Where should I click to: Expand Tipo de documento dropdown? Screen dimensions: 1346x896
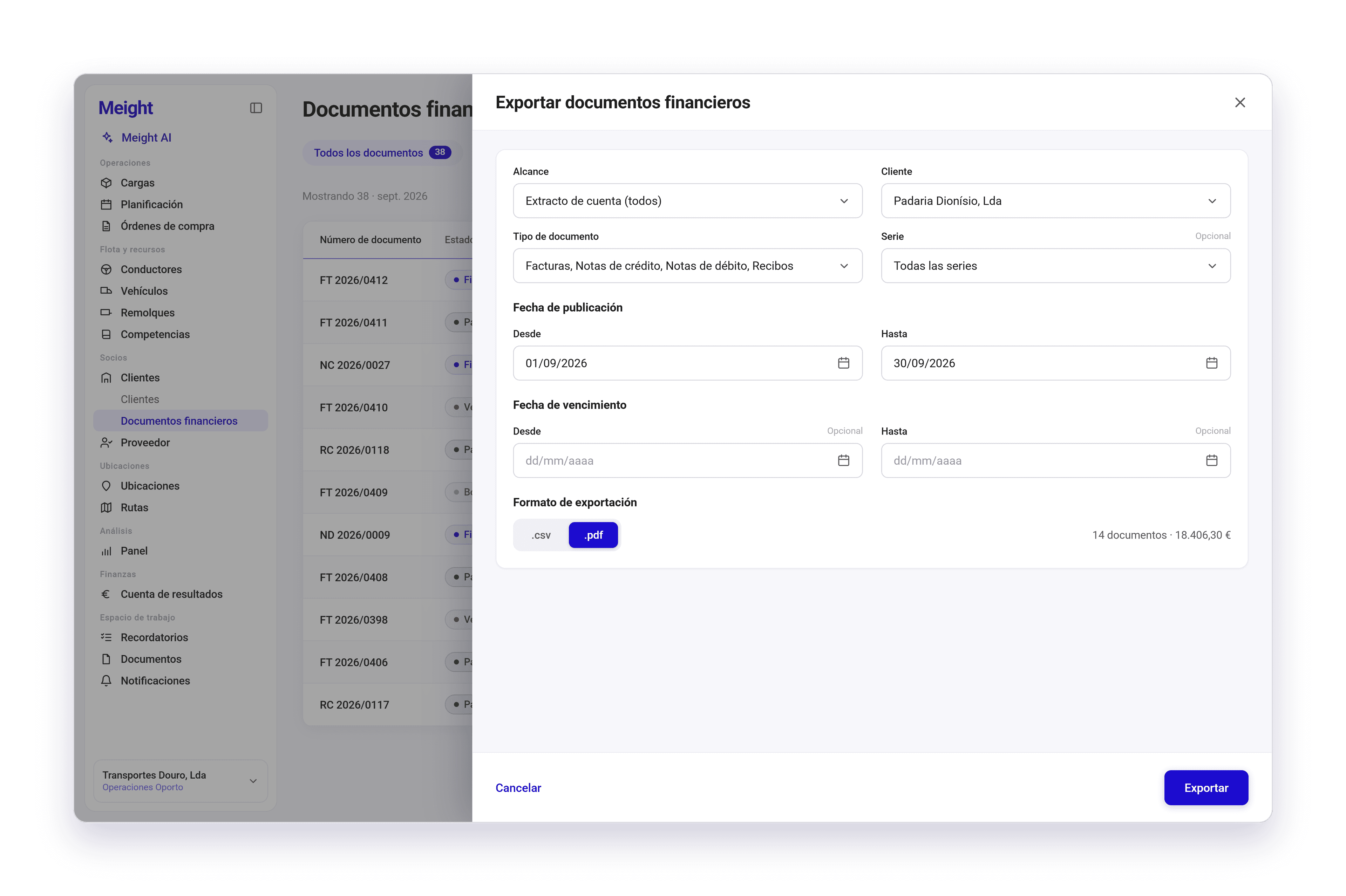tap(687, 266)
